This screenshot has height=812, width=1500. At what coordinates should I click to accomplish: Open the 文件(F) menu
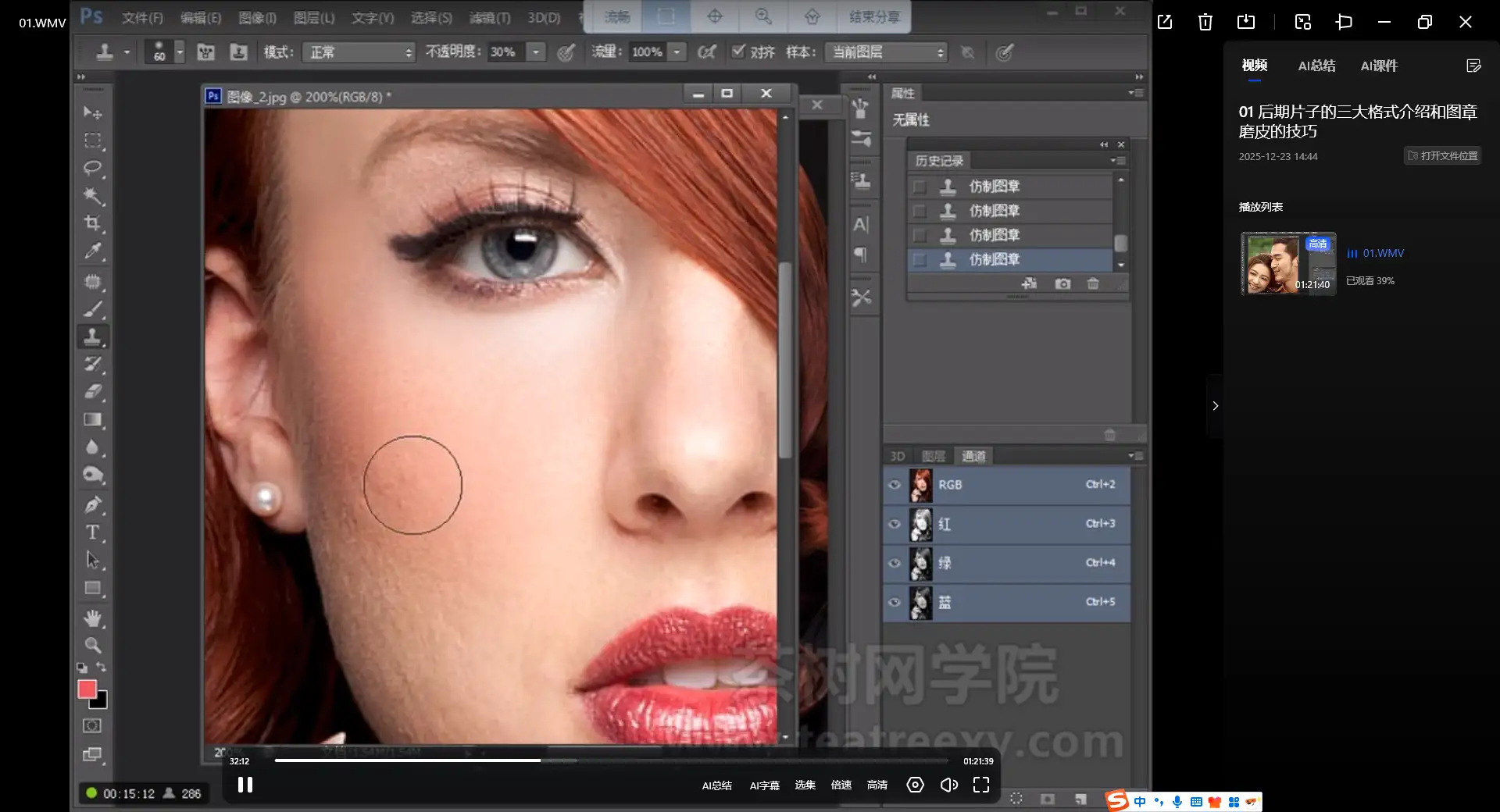pyautogui.click(x=142, y=17)
